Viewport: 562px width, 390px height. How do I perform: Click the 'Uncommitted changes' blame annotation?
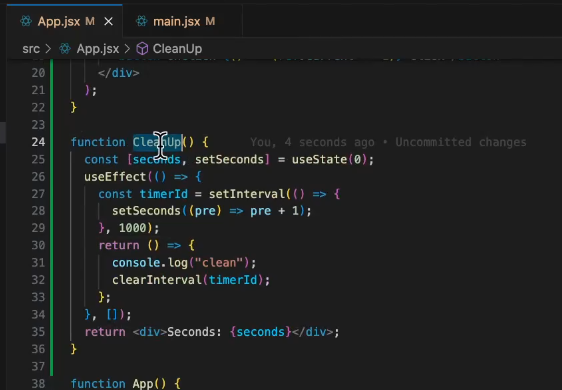(461, 142)
